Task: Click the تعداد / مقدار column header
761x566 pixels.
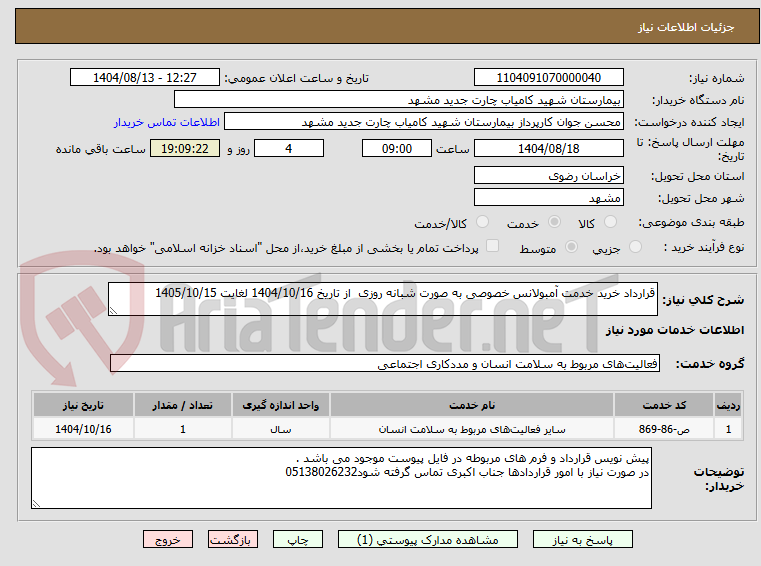Action: tap(182, 405)
